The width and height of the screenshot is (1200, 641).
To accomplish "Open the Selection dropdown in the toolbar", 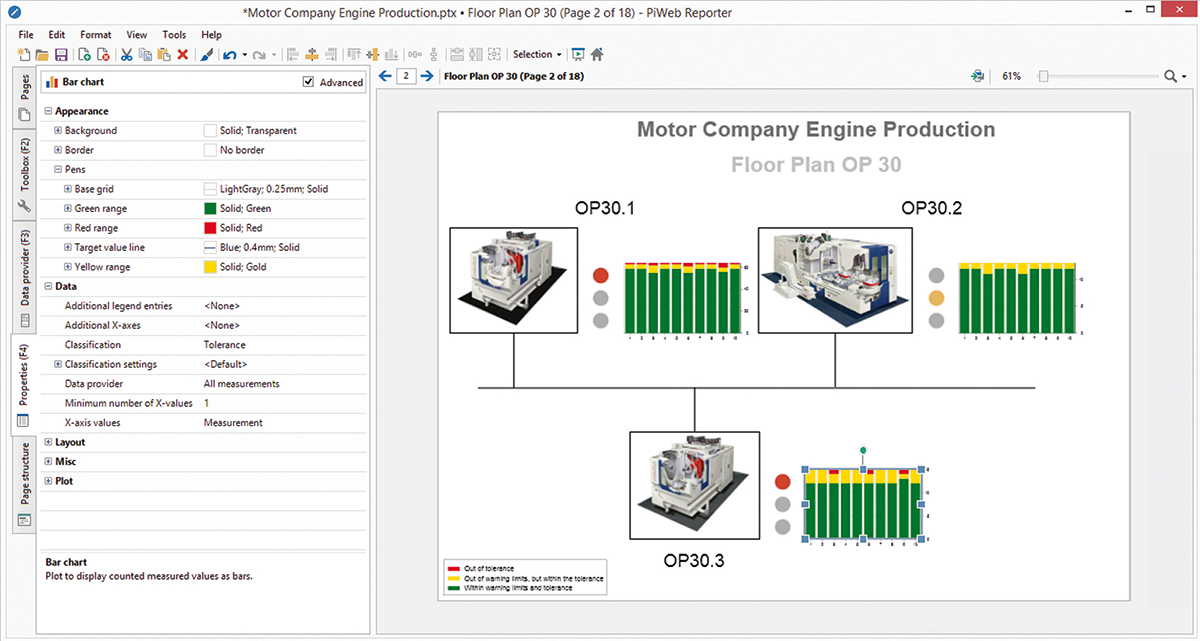I will [537, 55].
